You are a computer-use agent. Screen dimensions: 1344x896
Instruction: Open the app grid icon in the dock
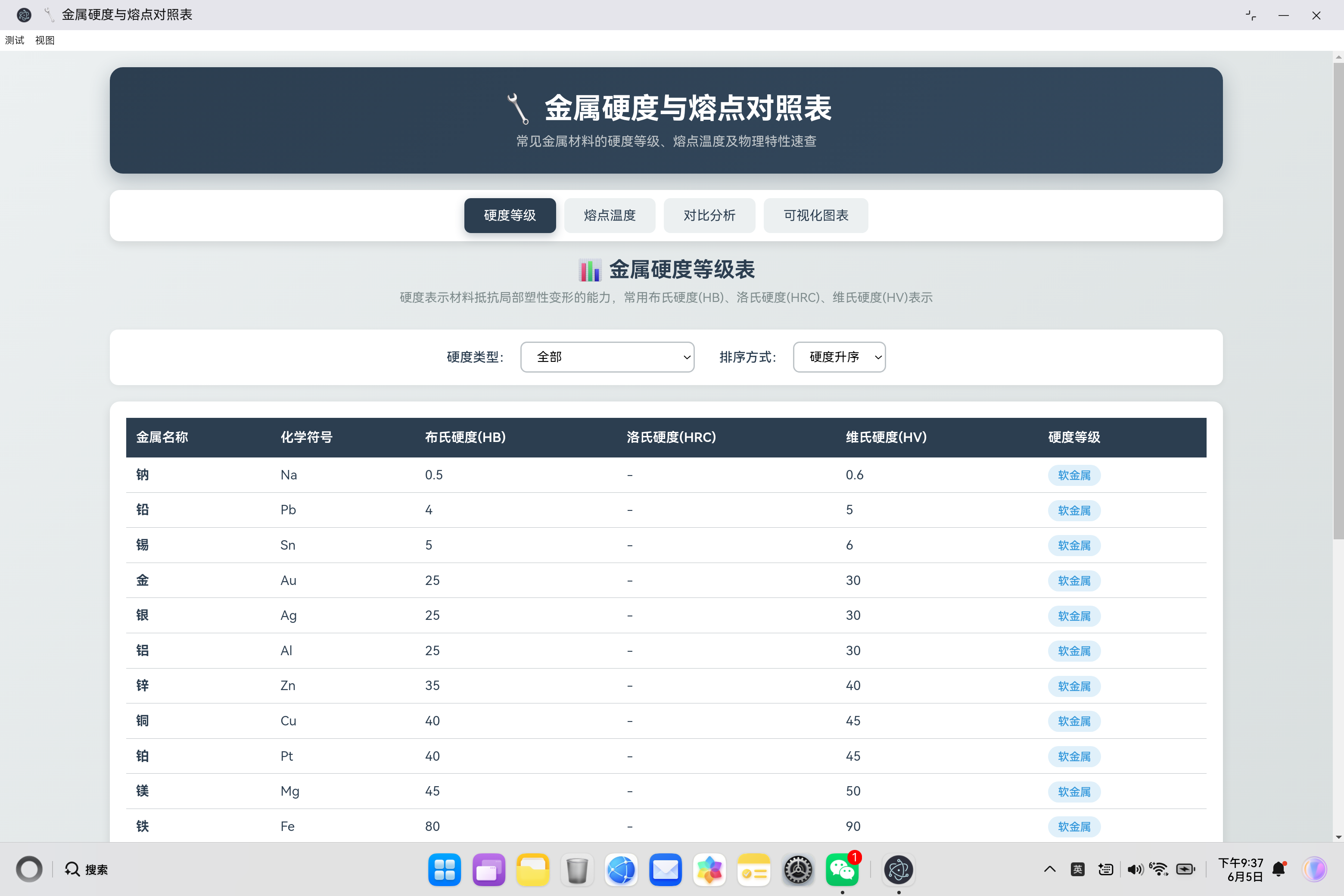tap(444, 870)
